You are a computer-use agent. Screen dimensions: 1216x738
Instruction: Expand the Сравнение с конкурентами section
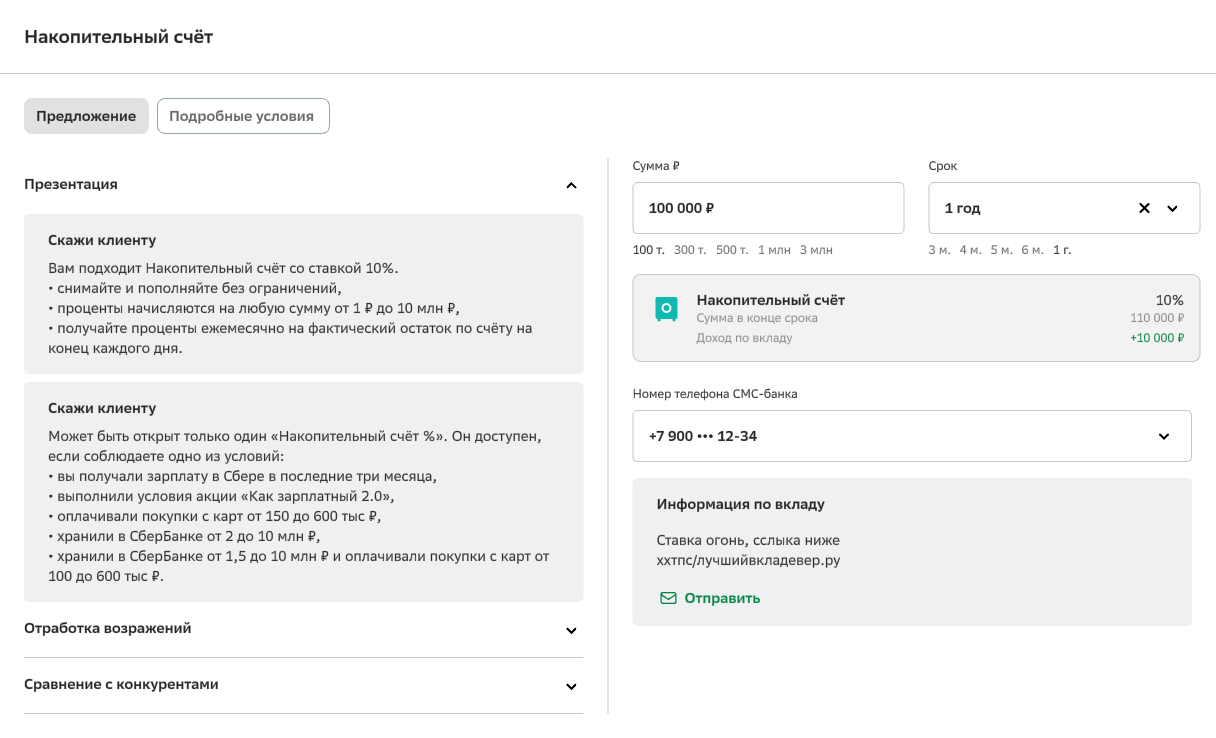pos(571,686)
